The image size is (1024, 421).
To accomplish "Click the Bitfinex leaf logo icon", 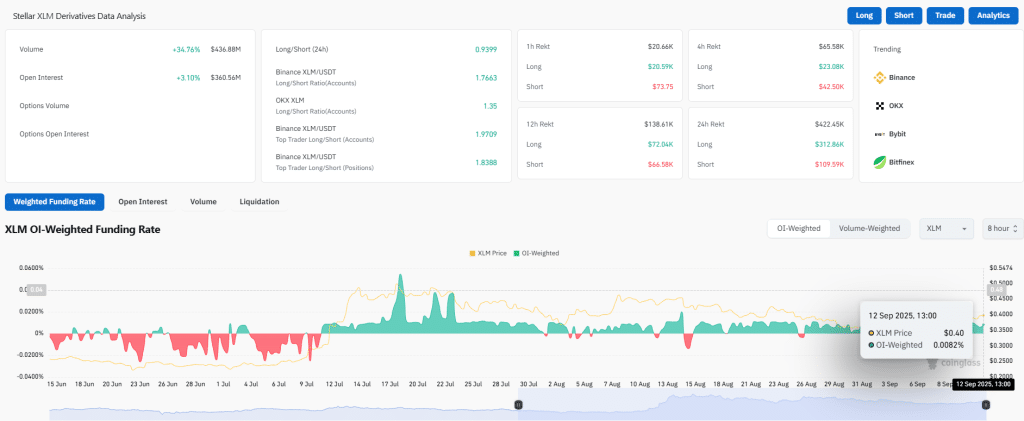I will point(880,161).
